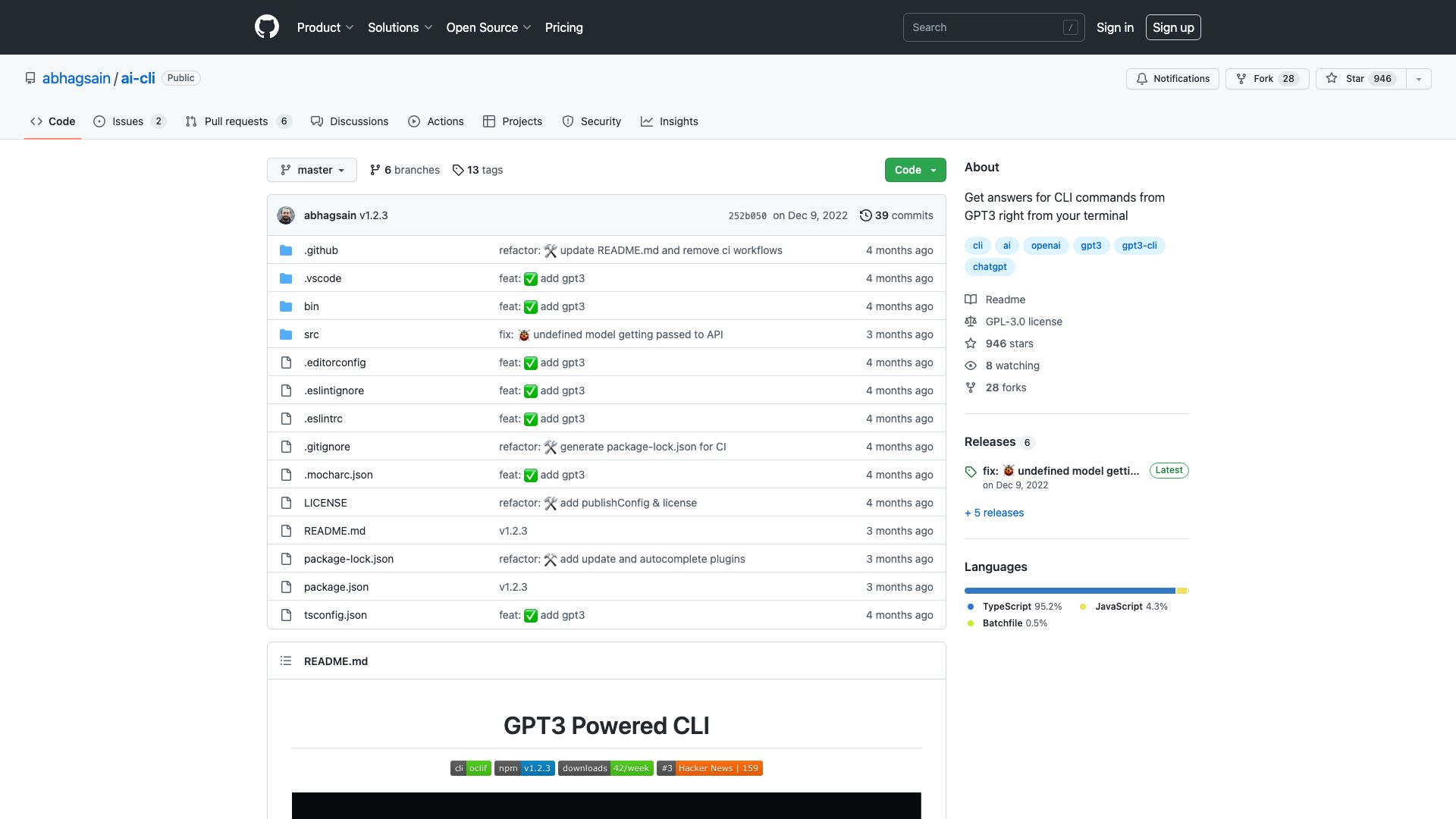
Task: Click the LICENSE file icon
Action: pos(286,503)
